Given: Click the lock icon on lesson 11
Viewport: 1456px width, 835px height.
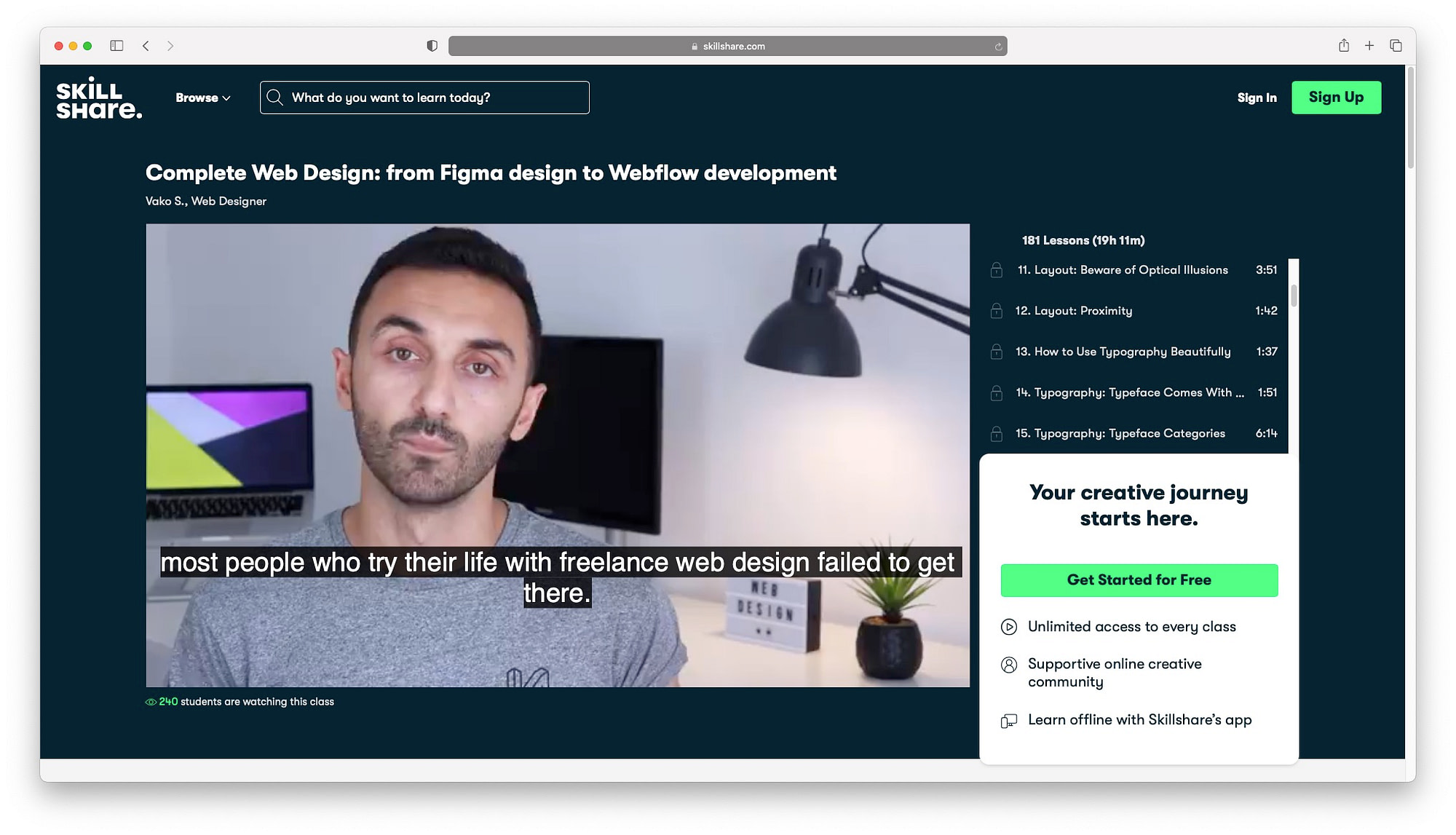Looking at the screenshot, I should 997,270.
